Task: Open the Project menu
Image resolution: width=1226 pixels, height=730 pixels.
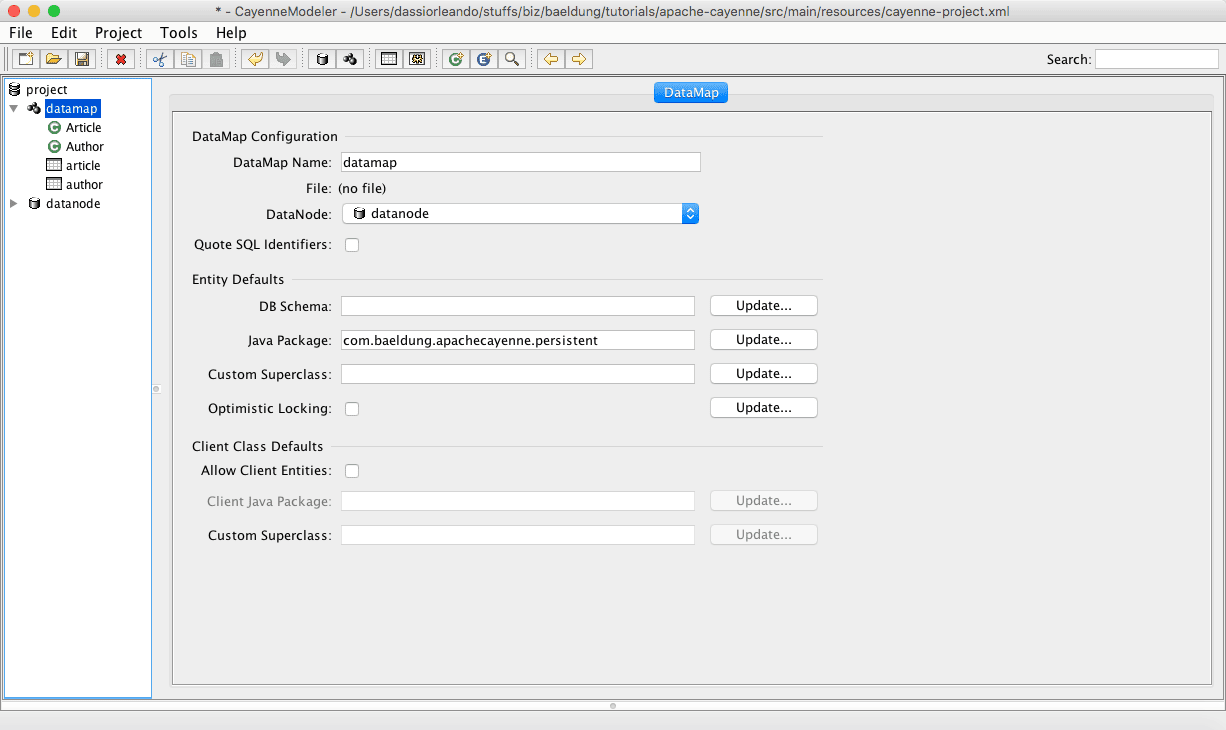Action: tap(118, 33)
